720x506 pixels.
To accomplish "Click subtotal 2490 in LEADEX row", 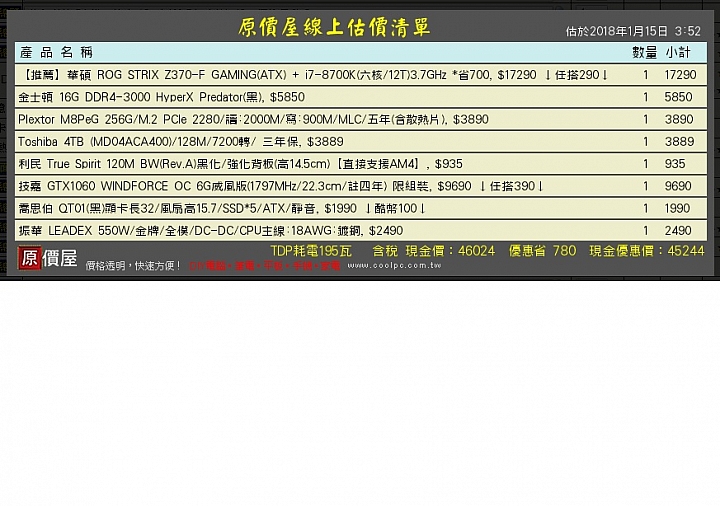I will pos(678,231).
